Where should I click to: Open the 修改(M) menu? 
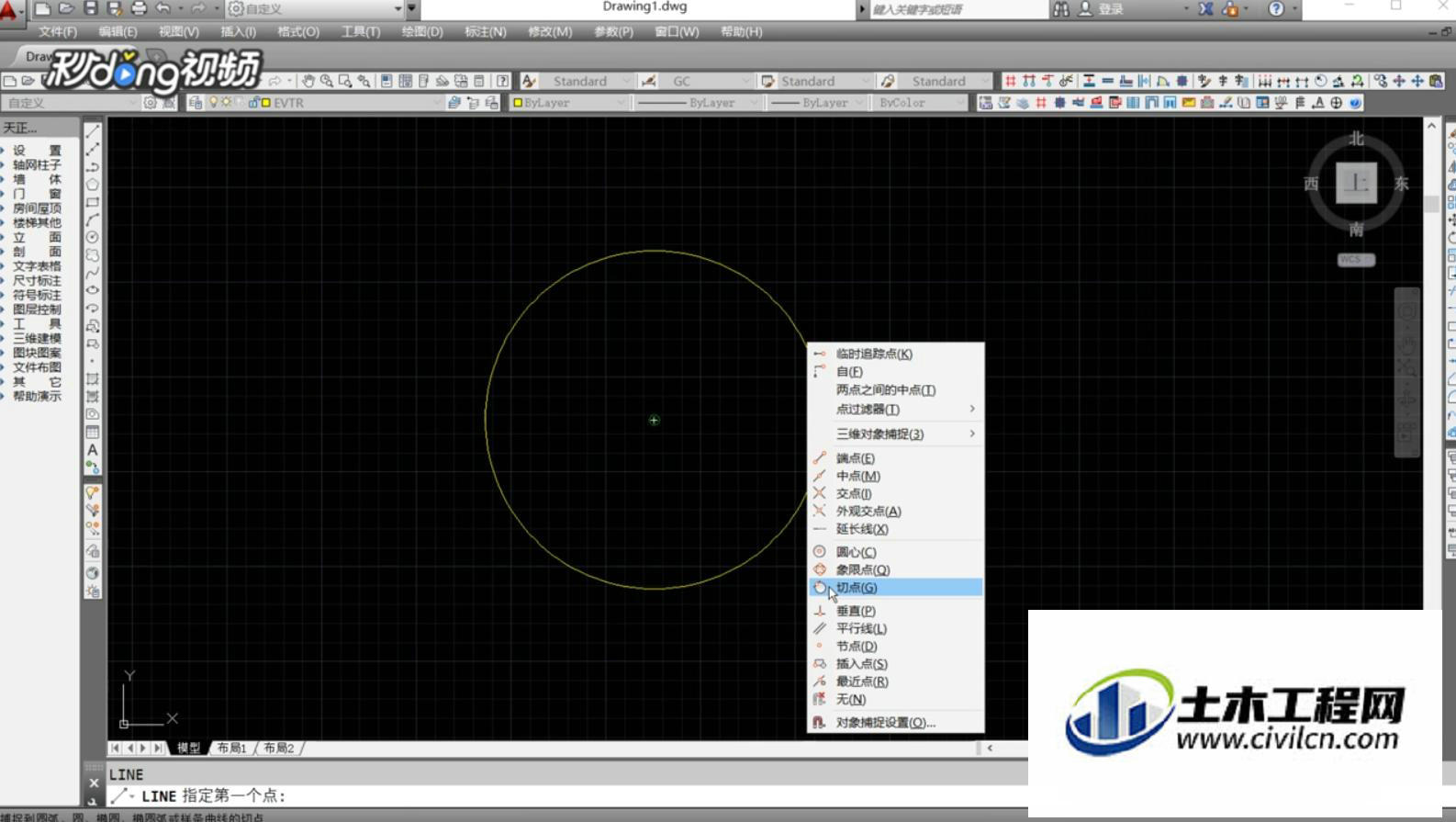[x=550, y=31]
